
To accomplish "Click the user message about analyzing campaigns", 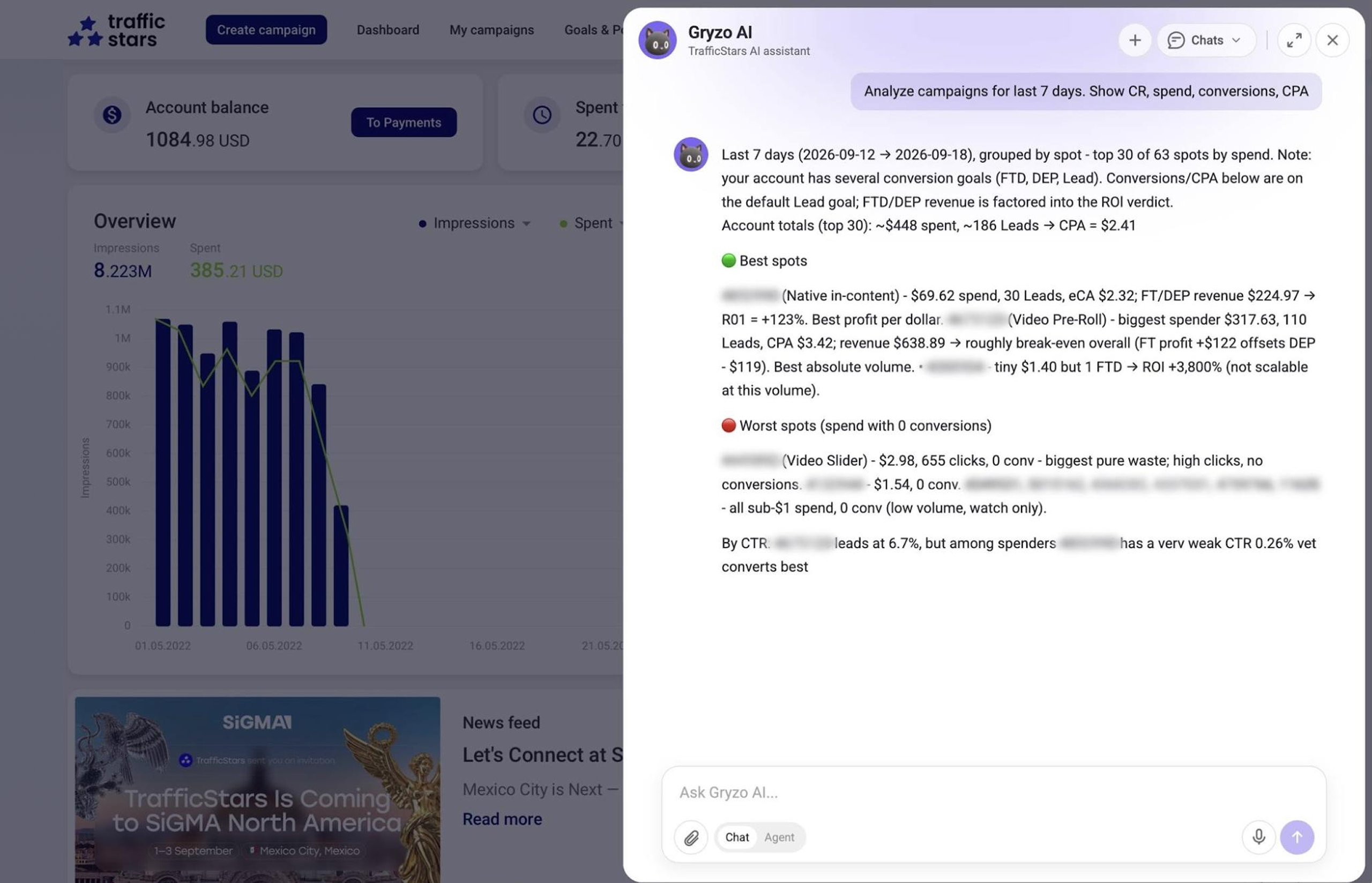I will (x=1086, y=91).
